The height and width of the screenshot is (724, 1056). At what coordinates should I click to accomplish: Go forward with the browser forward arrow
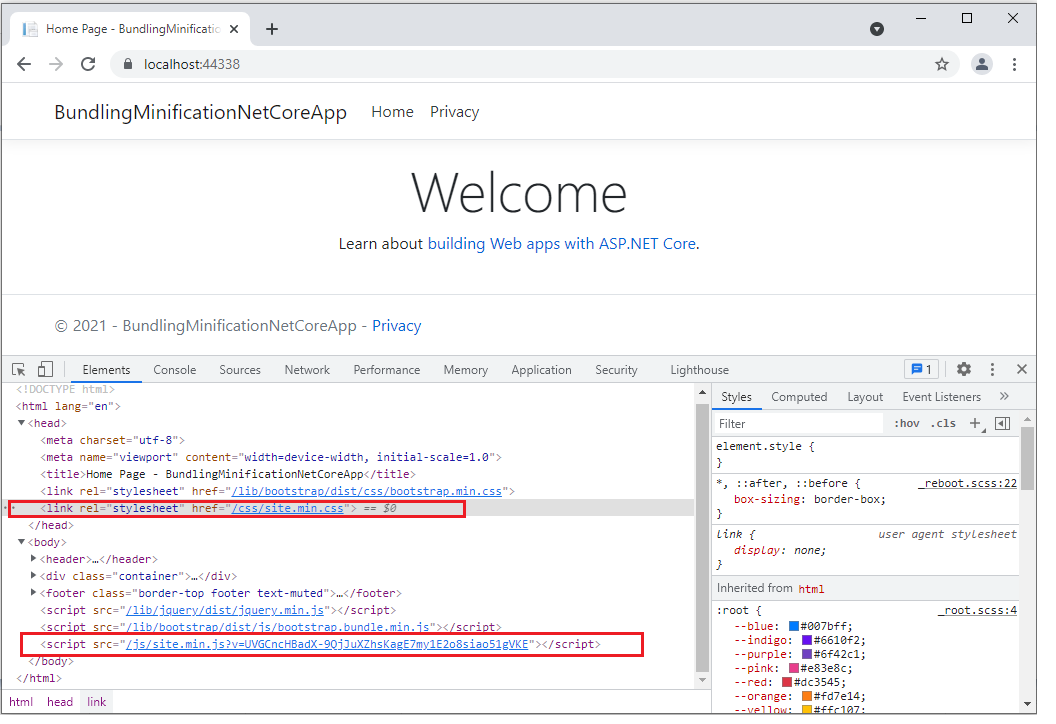pyautogui.click(x=56, y=64)
